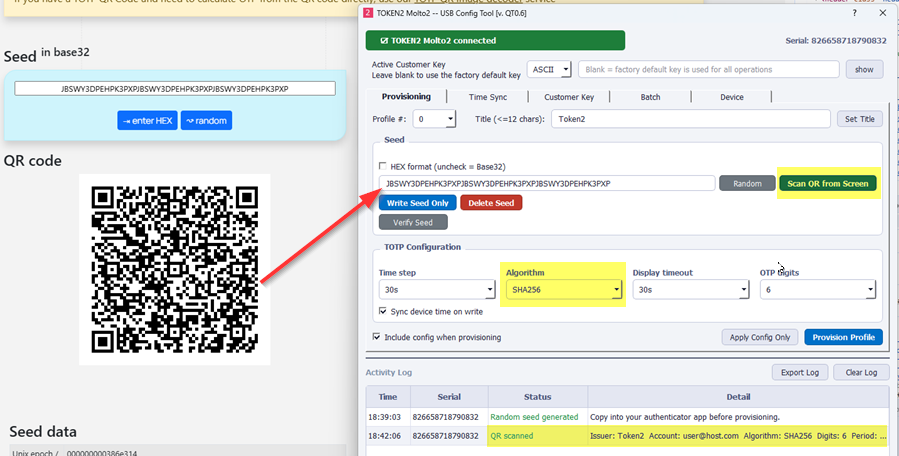The image size is (899, 456).
Task: Switch to the Batch tab
Action: [650, 97]
